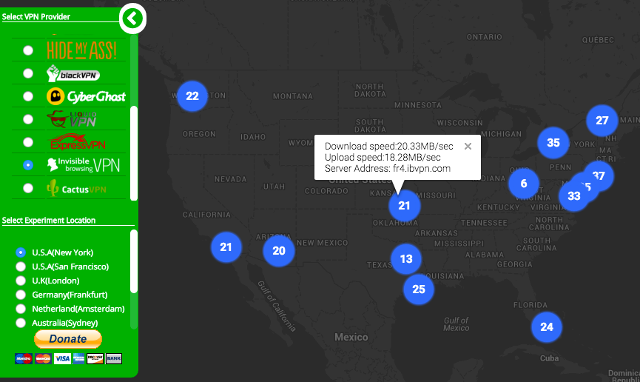The height and width of the screenshot is (382, 640).
Task: Click the Invisible Browsing VPN logo
Action: point(83,165)
